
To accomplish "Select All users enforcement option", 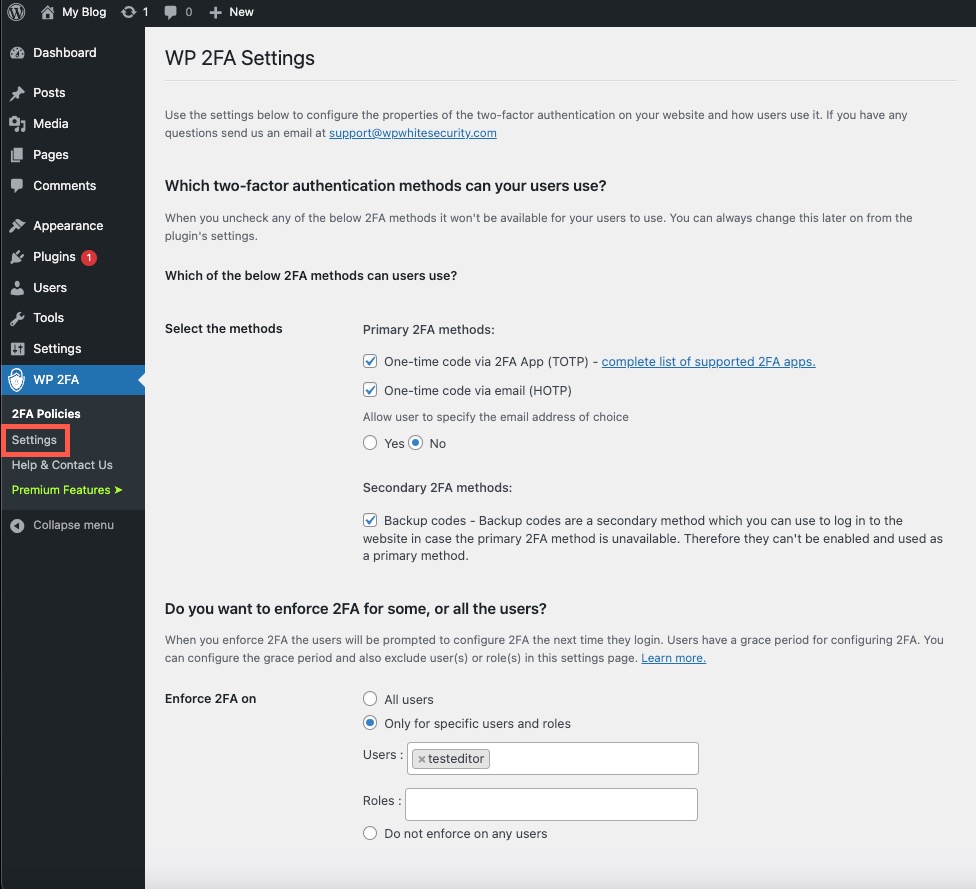I will pyautogui.click(x=370, y=699).
